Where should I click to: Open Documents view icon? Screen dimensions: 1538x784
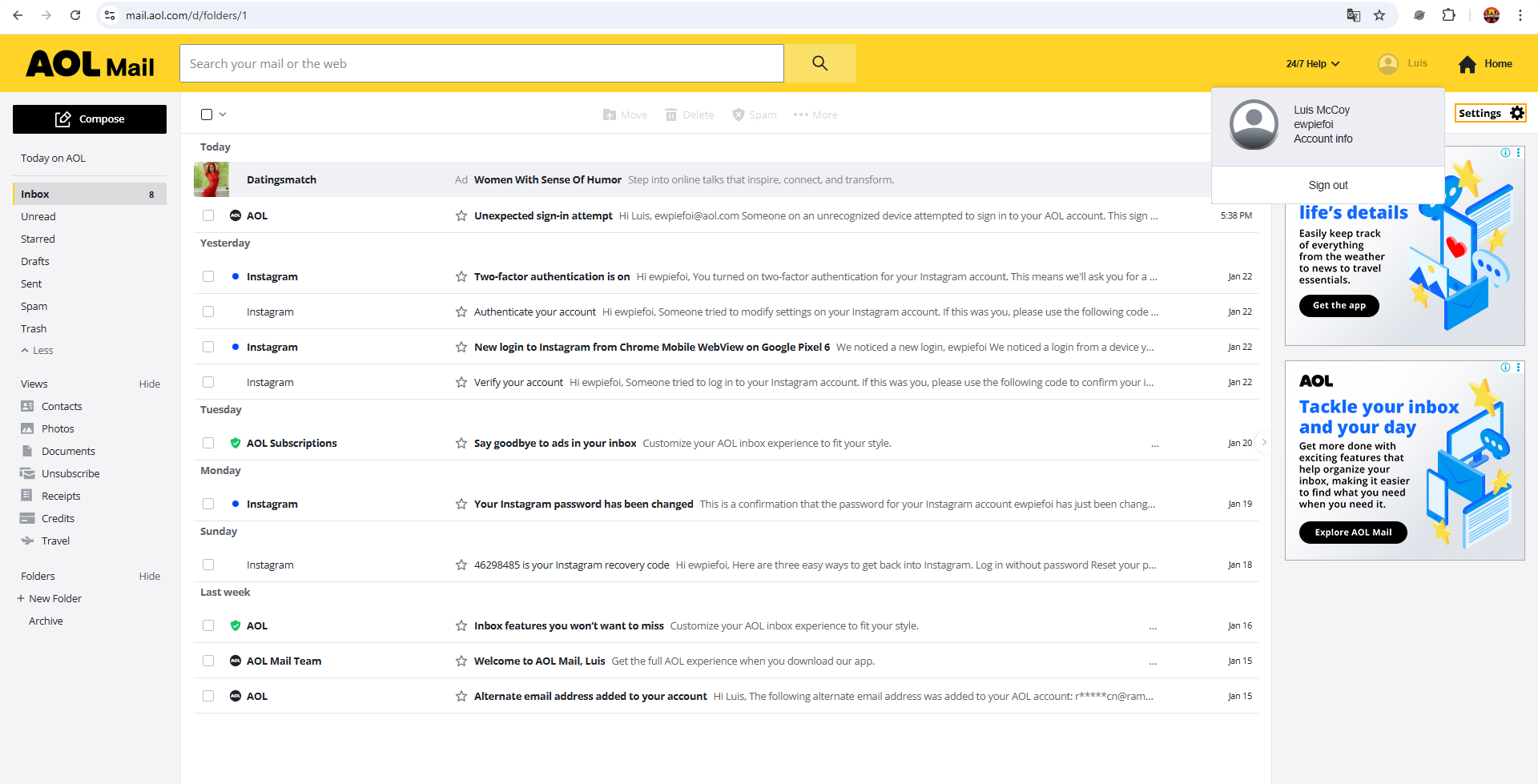click(x=27, y=451)
